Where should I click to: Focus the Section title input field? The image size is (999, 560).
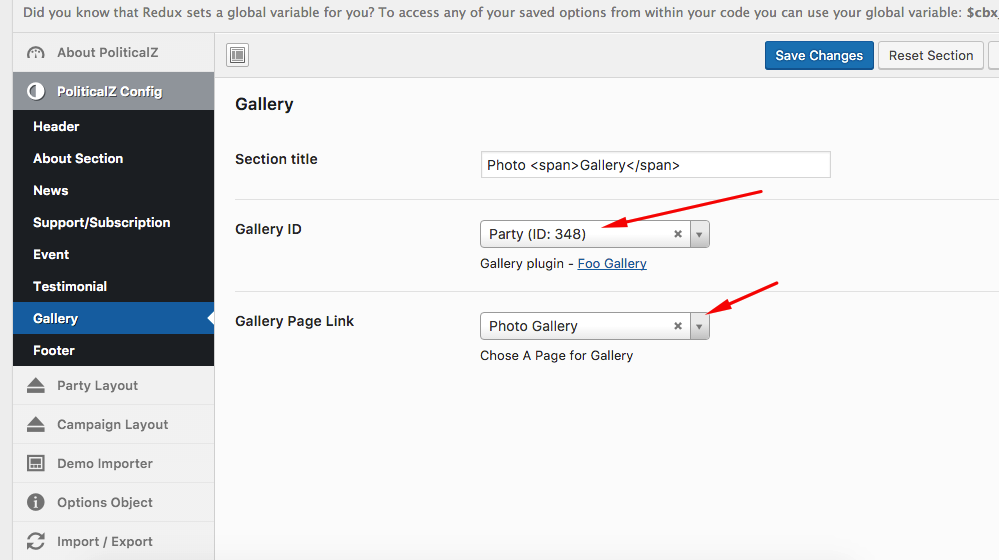click(x=656, y=165)
